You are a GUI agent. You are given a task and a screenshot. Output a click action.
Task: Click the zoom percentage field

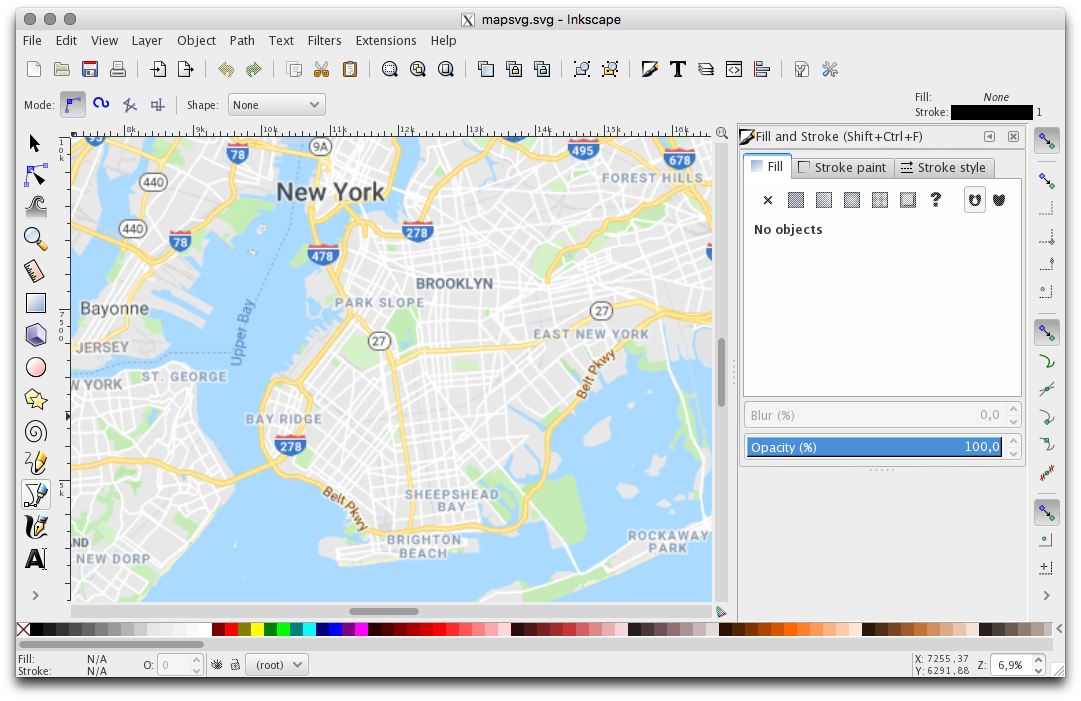(1011, 665)
